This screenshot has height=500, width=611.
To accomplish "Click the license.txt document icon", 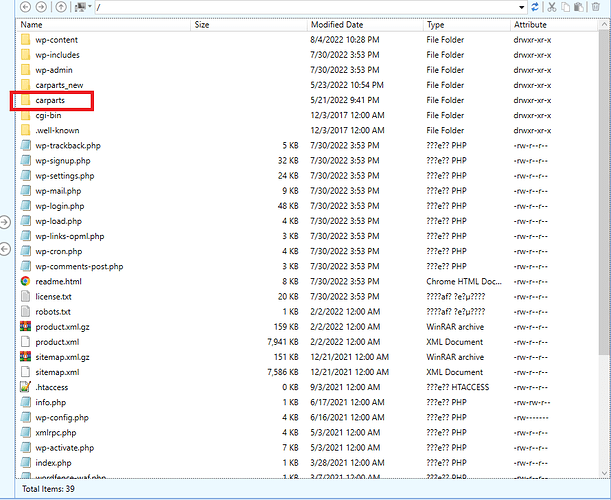I will pyautogui.click(x=26, y=297).
